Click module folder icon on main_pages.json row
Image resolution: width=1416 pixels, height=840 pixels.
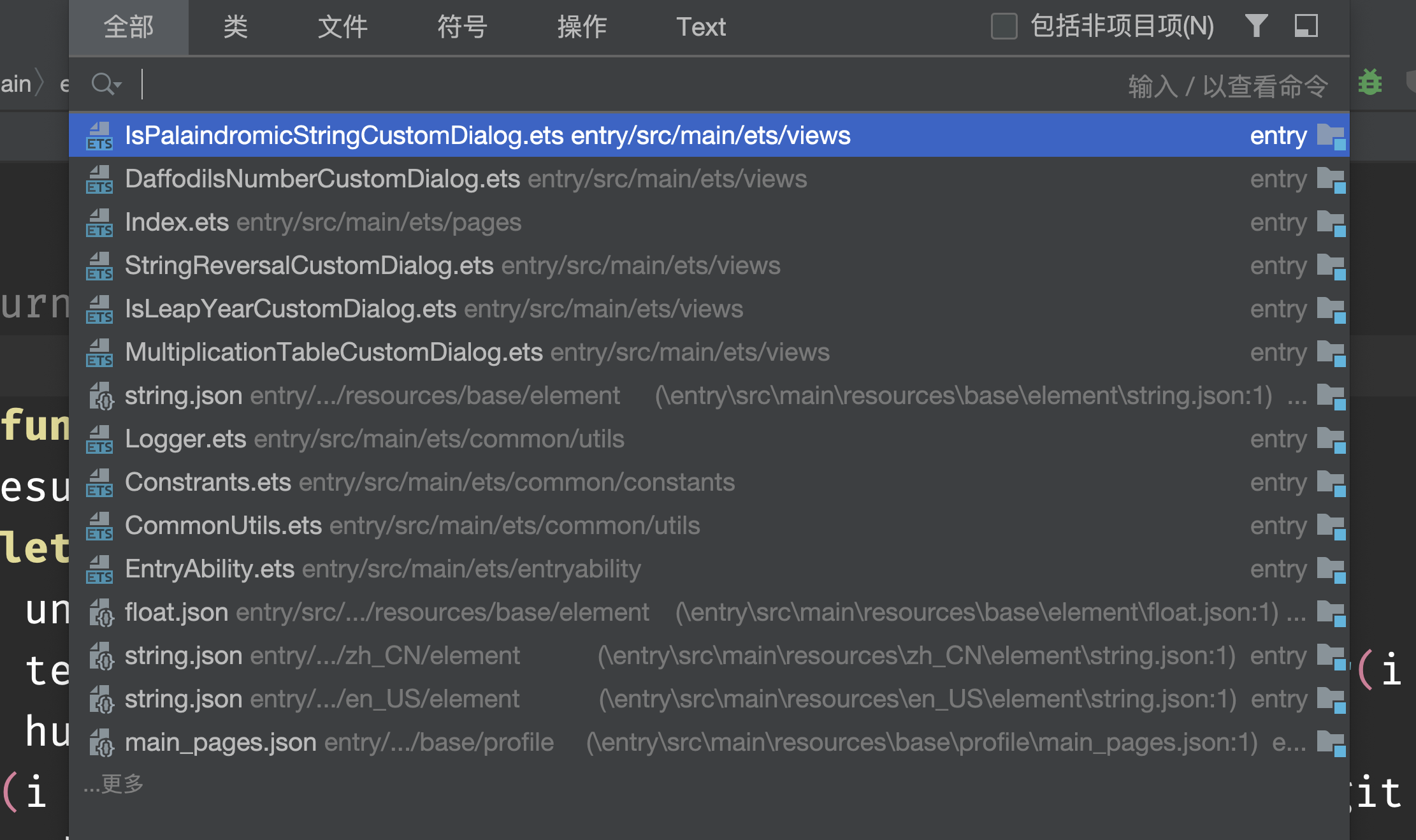[1331, 743]
